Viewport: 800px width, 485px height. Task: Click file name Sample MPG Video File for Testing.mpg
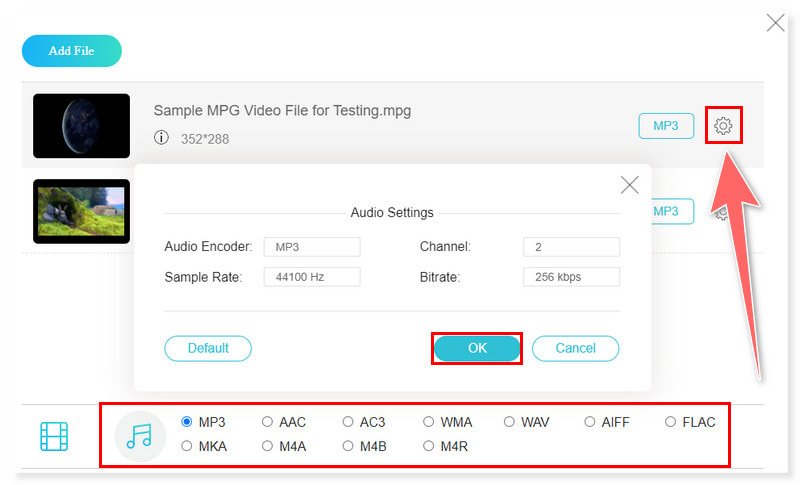point(282,111)
